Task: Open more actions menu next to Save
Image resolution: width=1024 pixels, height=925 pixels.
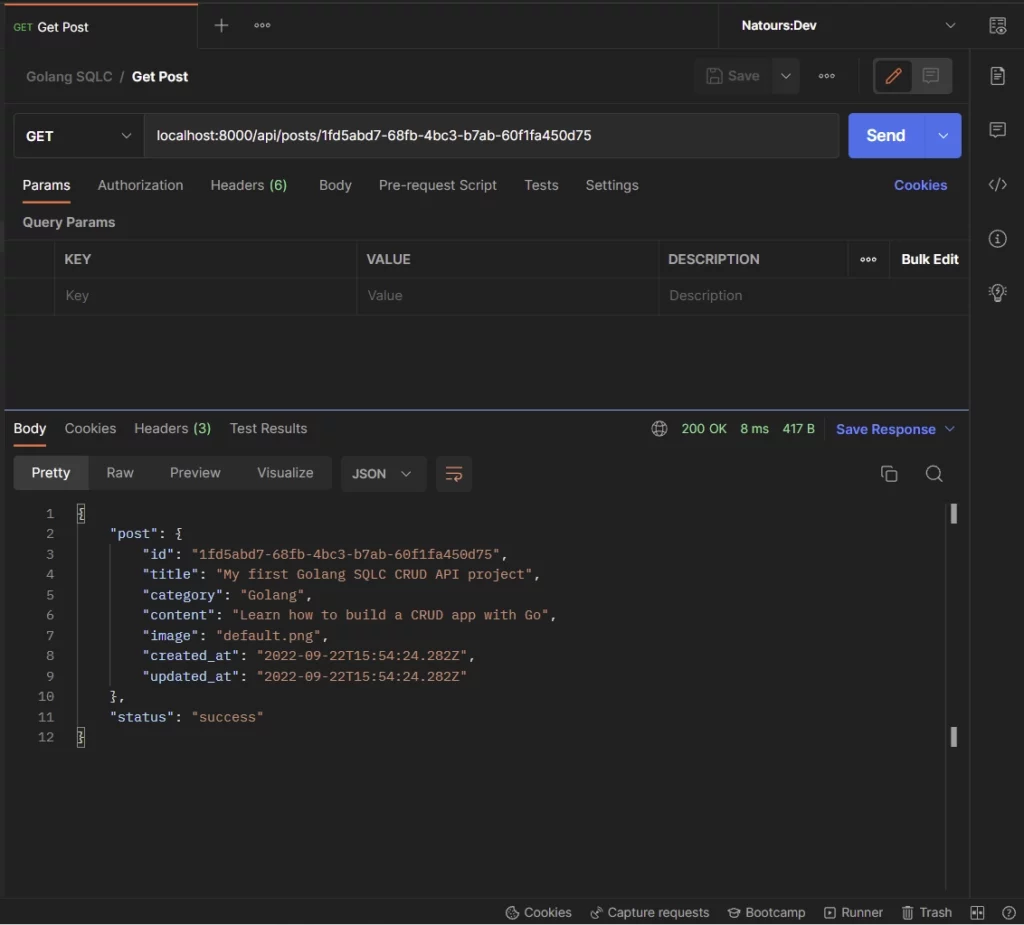Action: coord(826,76)
